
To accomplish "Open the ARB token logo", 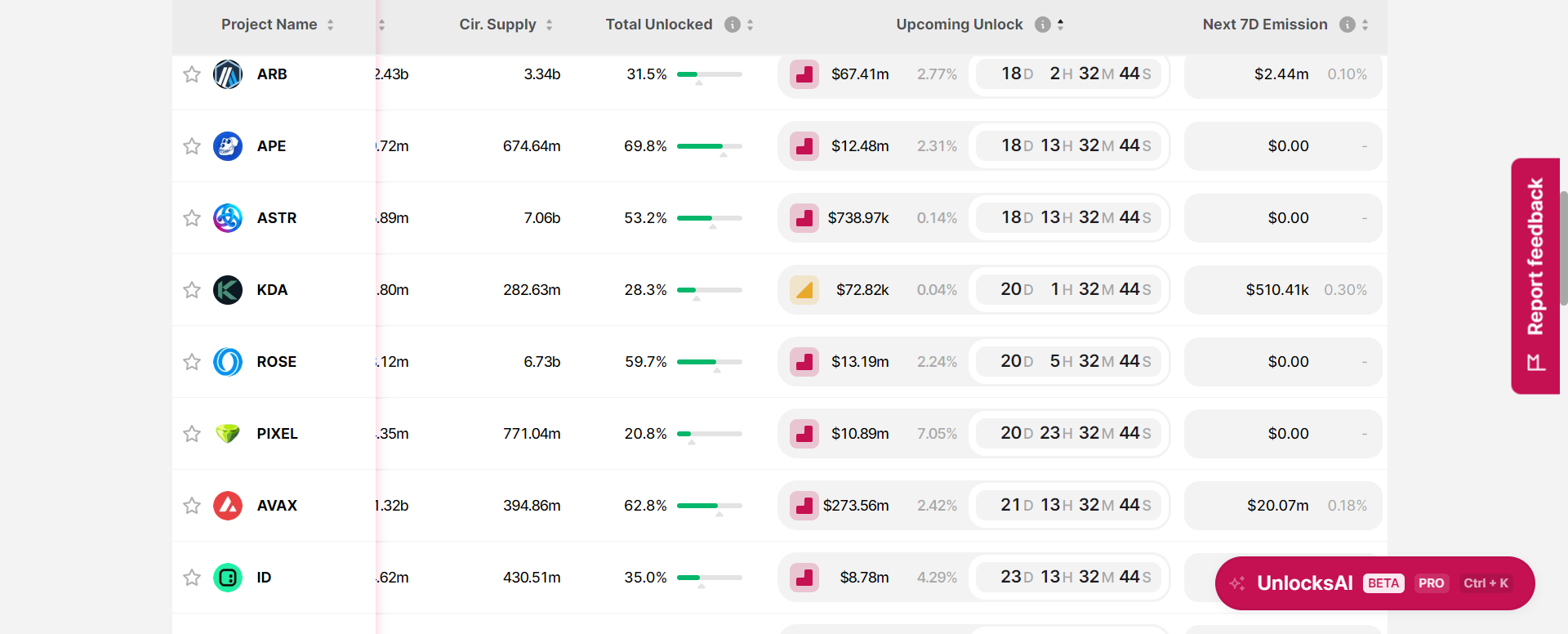I will (228, 74).
